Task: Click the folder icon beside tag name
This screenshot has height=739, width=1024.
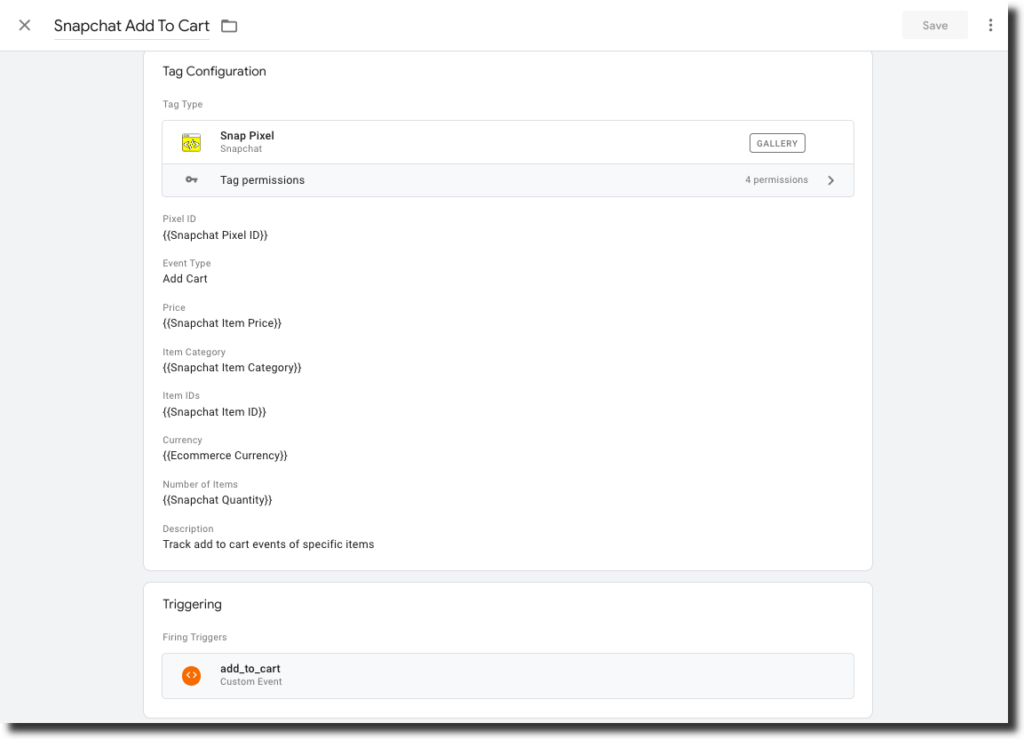Action: tap(229, 26)
